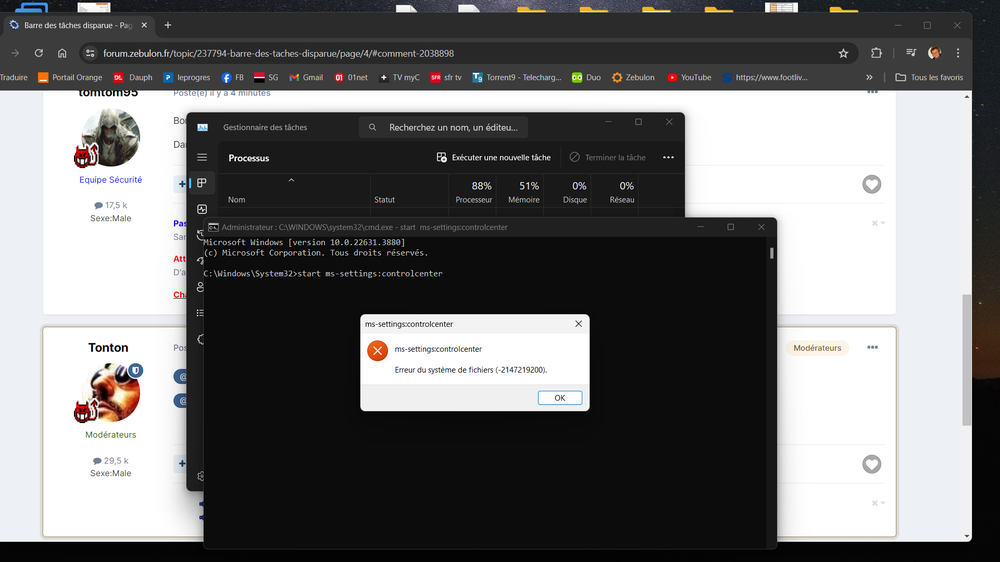Open a new Chrome tab
The height and width of the screenshot is (562, 1000).
(168, 25)
